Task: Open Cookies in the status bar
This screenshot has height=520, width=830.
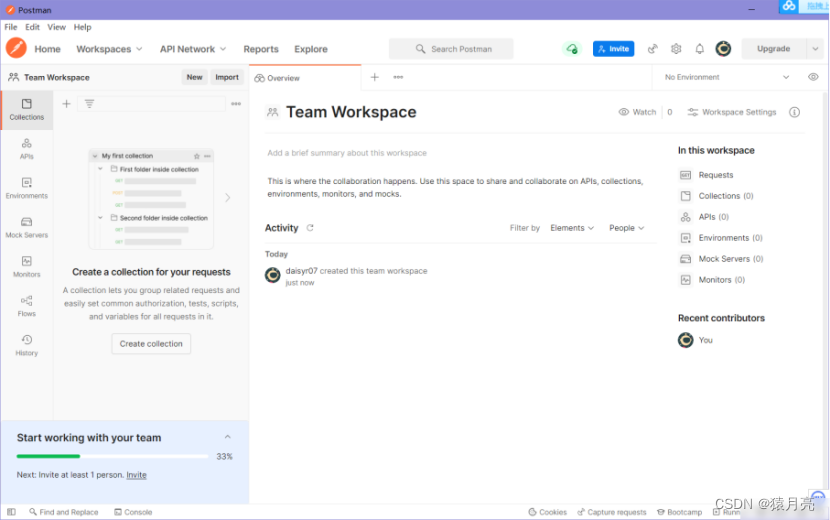Action: (x=547, y=512)
